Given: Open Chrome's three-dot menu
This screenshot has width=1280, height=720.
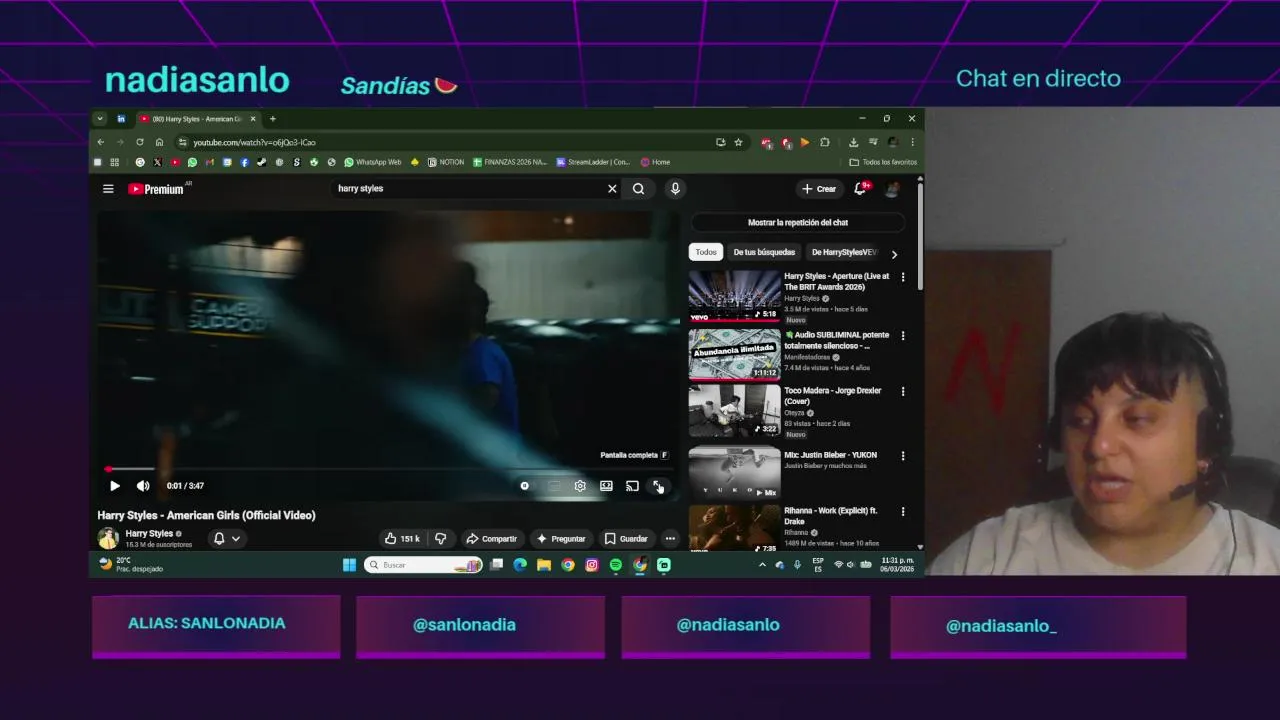Looking at the screenshot, I should point(912,142).
